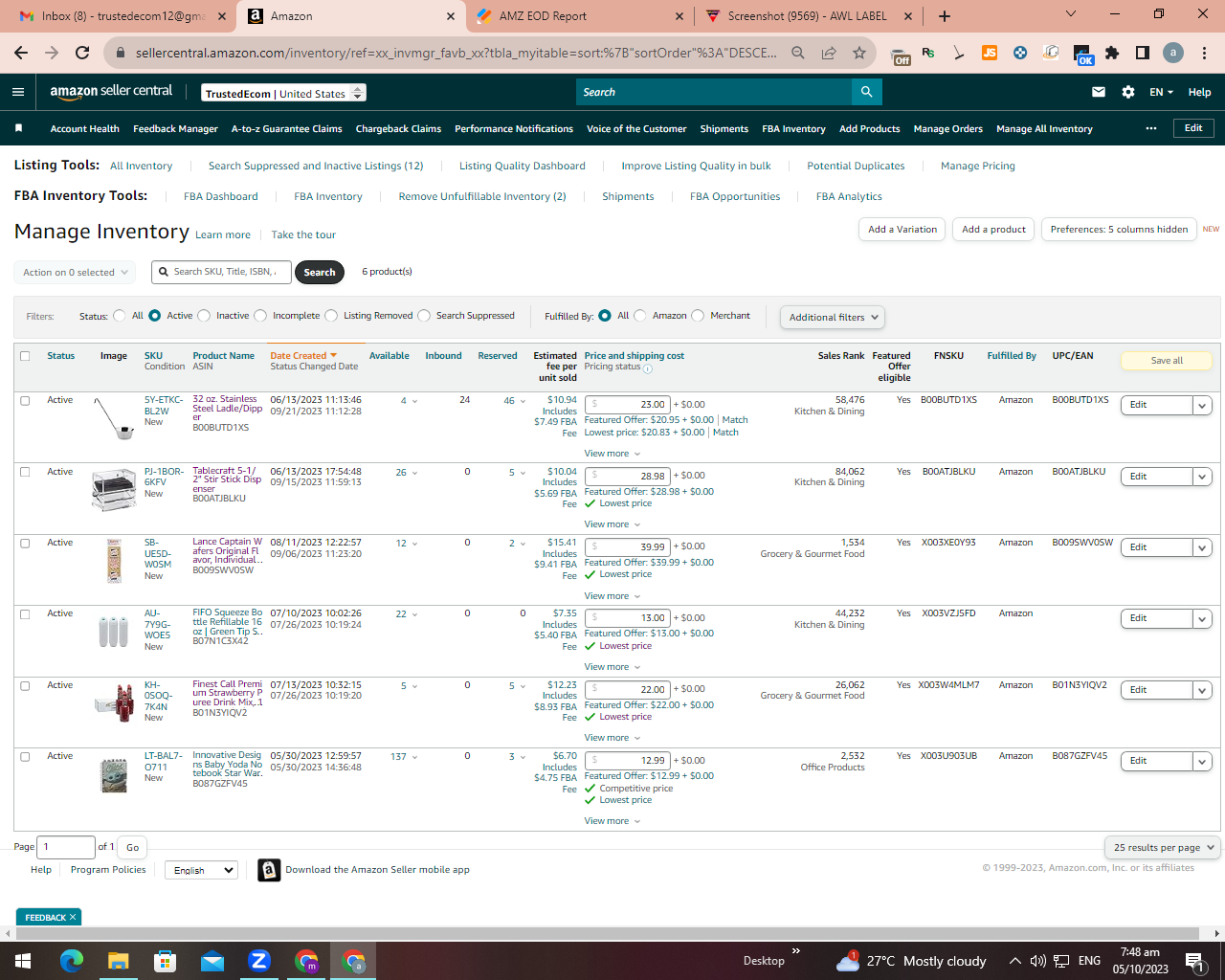Open the settings gear in Seller Central
Viewport: 1225px width, 980px height.
[x=1128, y=92]
